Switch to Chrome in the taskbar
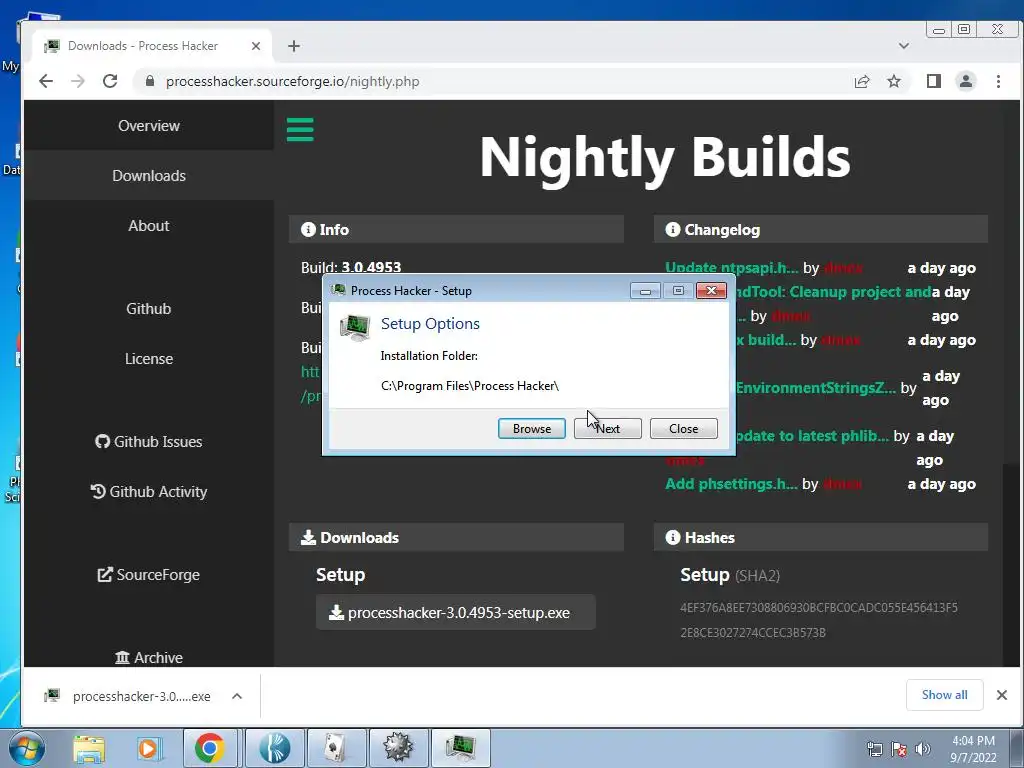The width and height of the screenshot is (1024, 768). [x=210, y=748]
